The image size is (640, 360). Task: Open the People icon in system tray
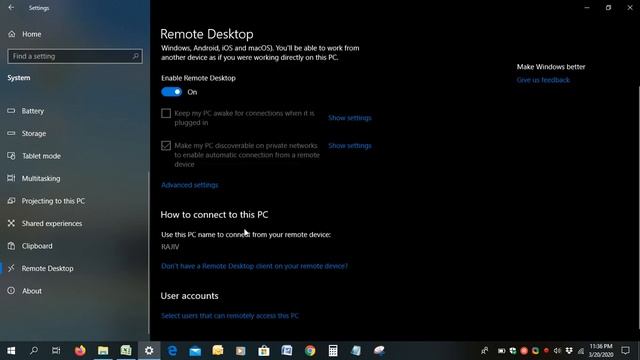coord(484,351)
